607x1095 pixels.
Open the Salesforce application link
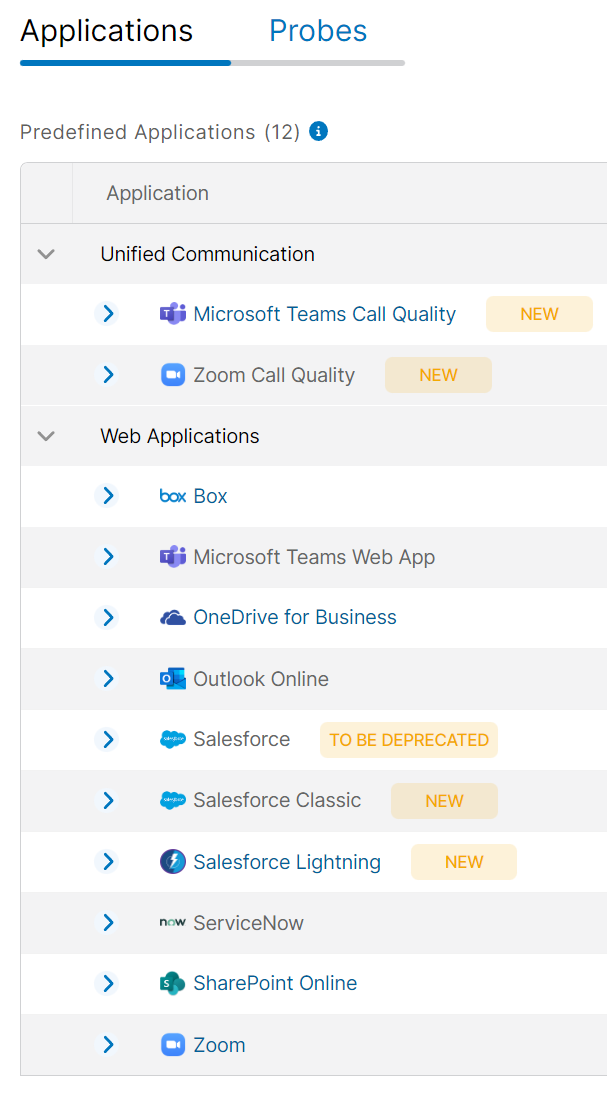[241, 740]
